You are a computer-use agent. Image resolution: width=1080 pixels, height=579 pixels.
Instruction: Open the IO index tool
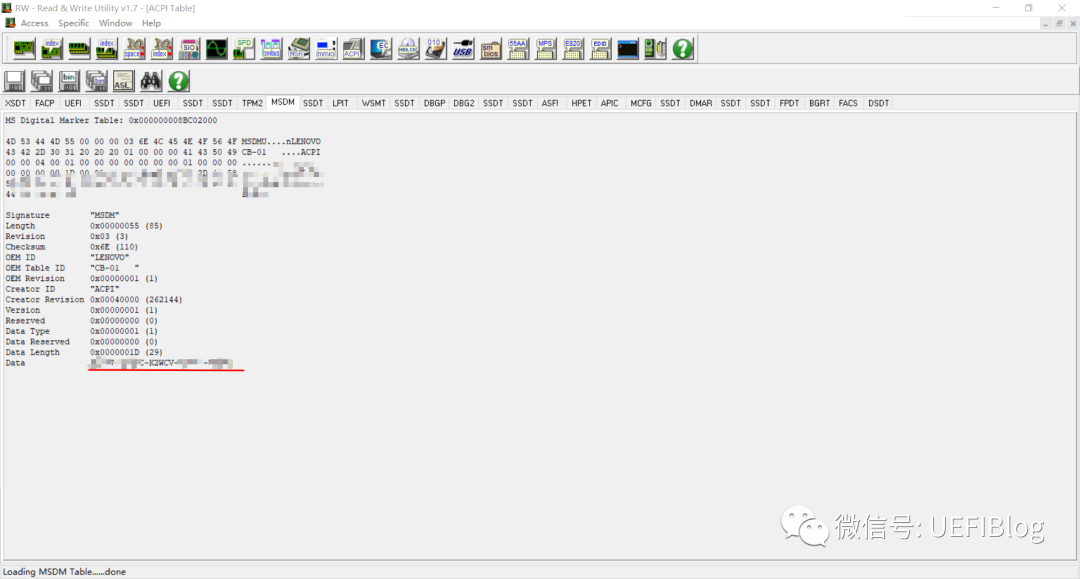tap(162, 49)
